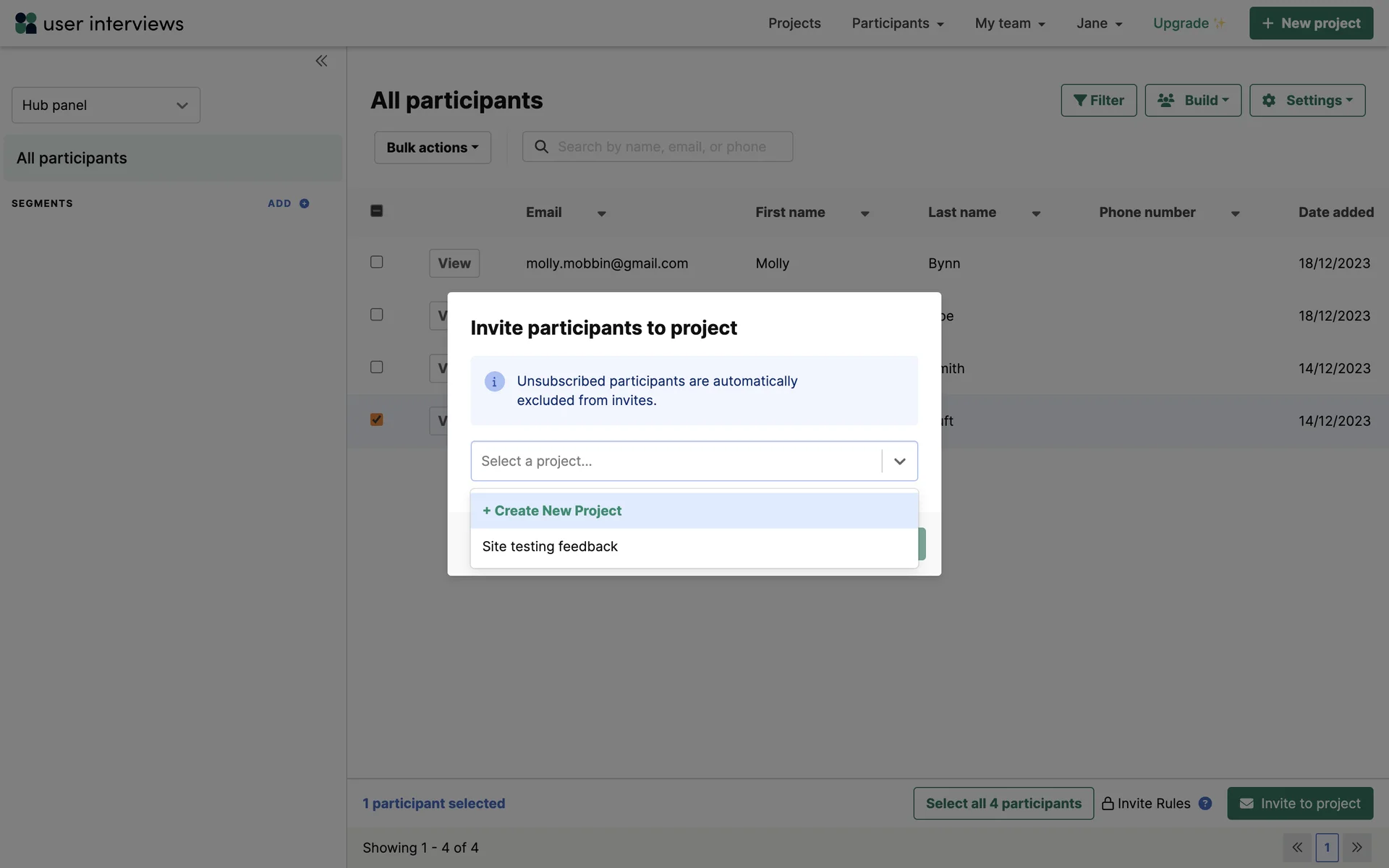Image resolution: width=1389 pixels, height=868 pixels.
Task: Open the Select a project dropdown arrow
Action: [x=899, y=461]
